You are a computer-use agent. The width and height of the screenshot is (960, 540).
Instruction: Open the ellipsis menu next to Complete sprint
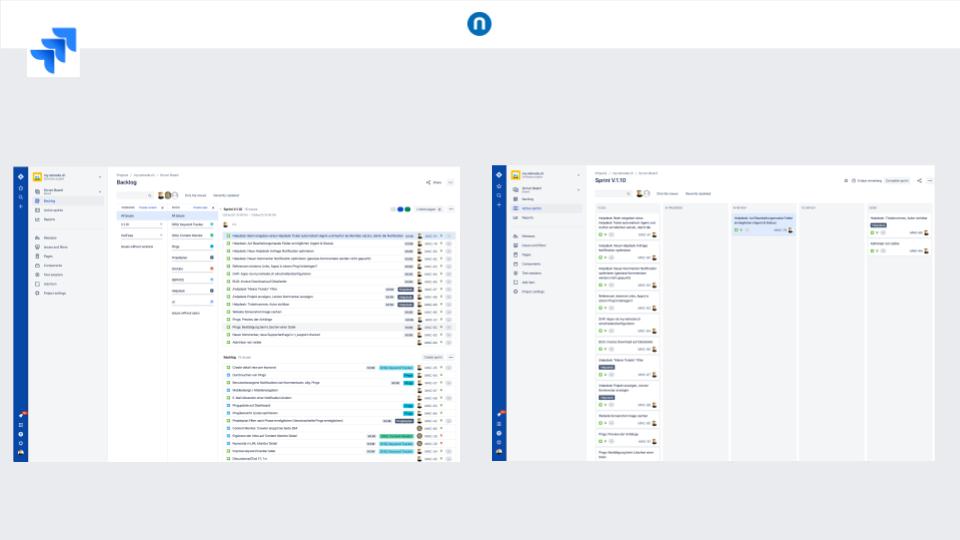click(929, 181)
